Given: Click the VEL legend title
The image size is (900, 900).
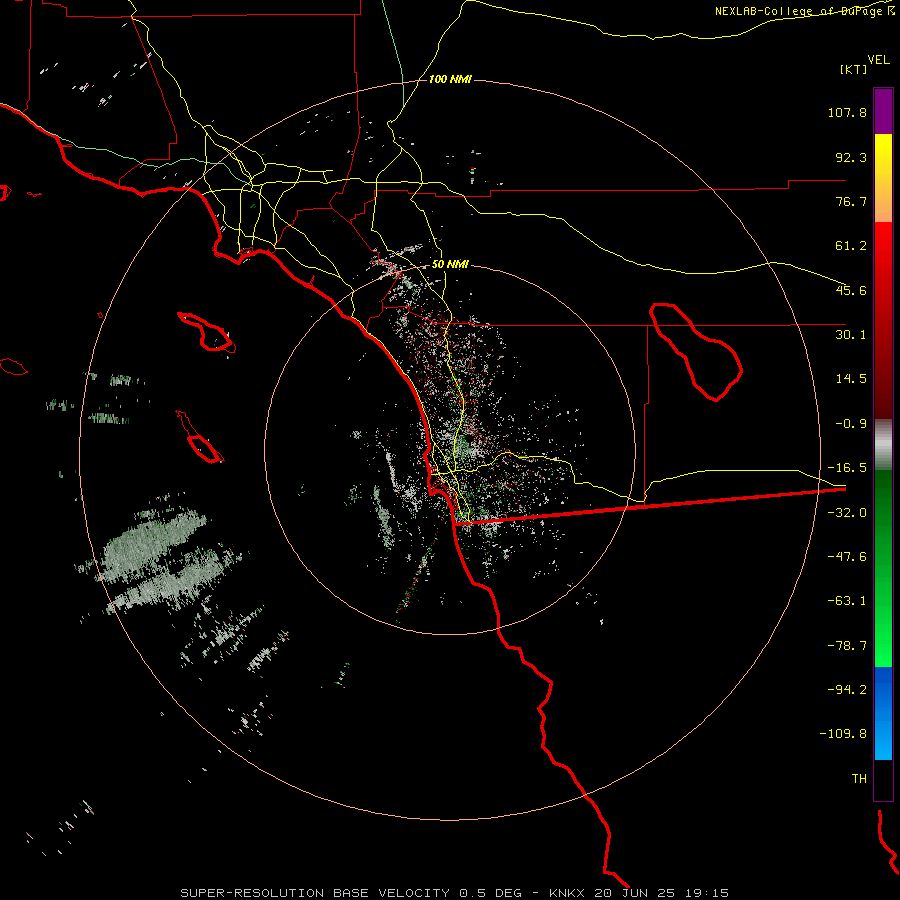Looking at the screenshot, I should (878, 60).
